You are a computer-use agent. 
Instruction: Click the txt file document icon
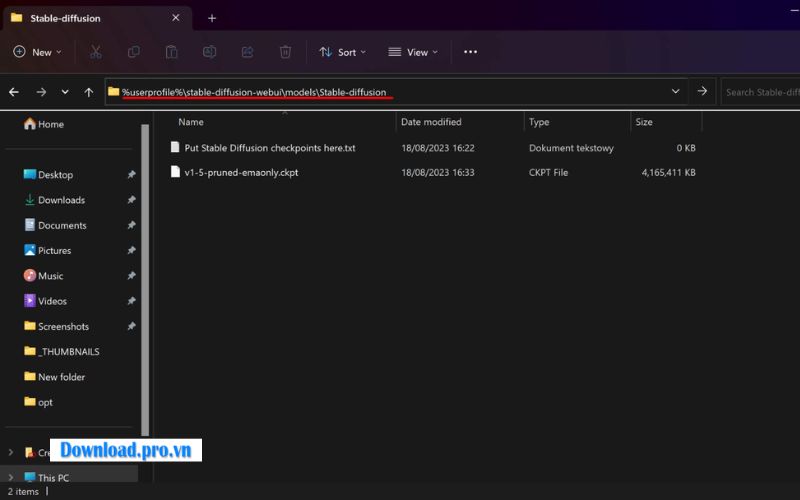(x=175, y=147)
